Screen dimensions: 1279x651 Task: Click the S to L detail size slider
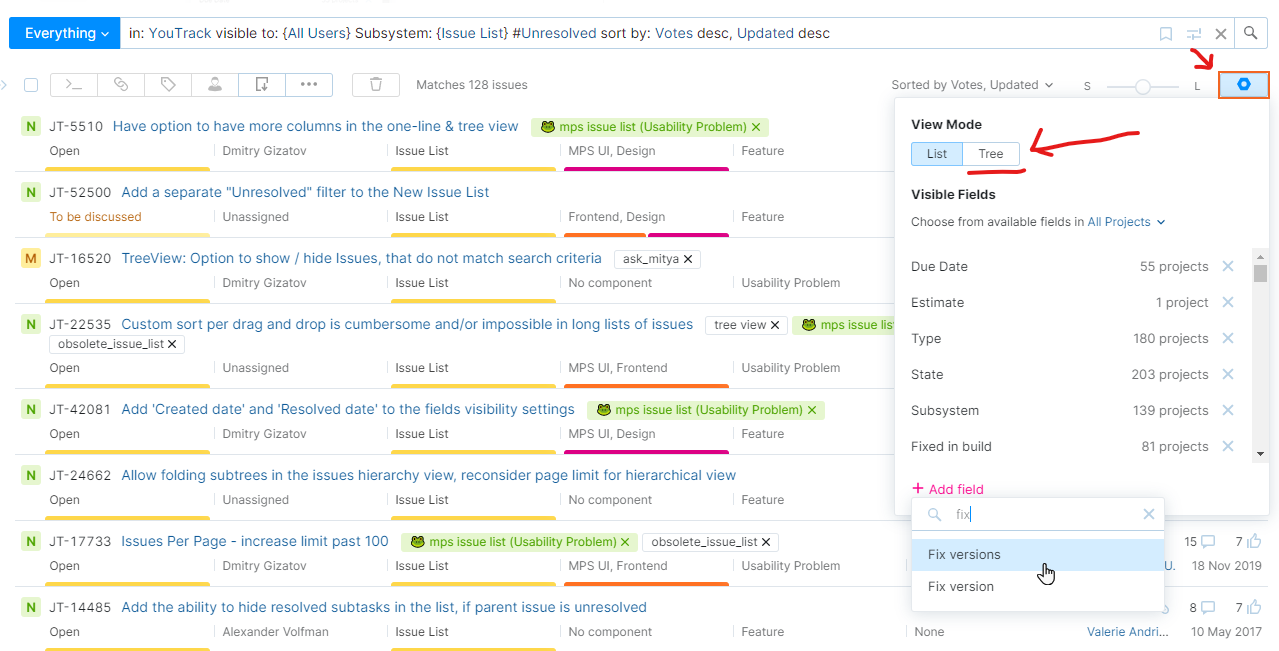(x=1142, y=87)
